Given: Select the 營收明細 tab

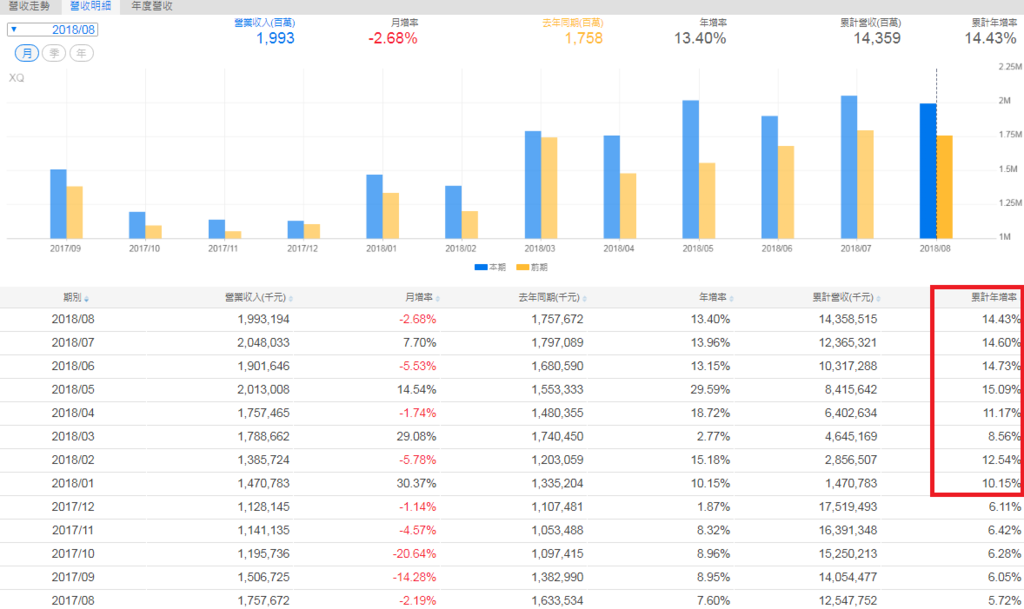Looking at the screenshot, I should [90, 6].
